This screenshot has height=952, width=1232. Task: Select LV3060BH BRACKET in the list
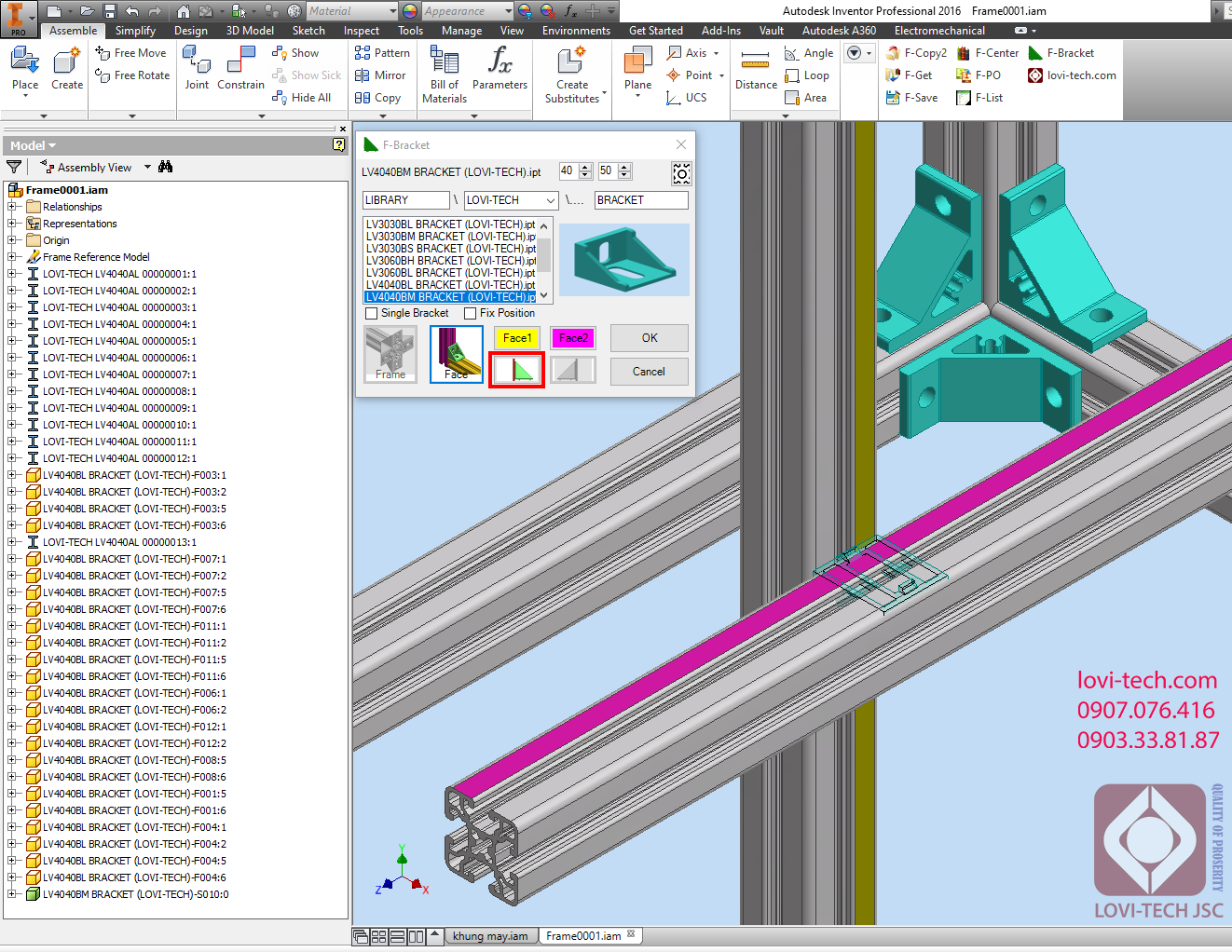450,261
